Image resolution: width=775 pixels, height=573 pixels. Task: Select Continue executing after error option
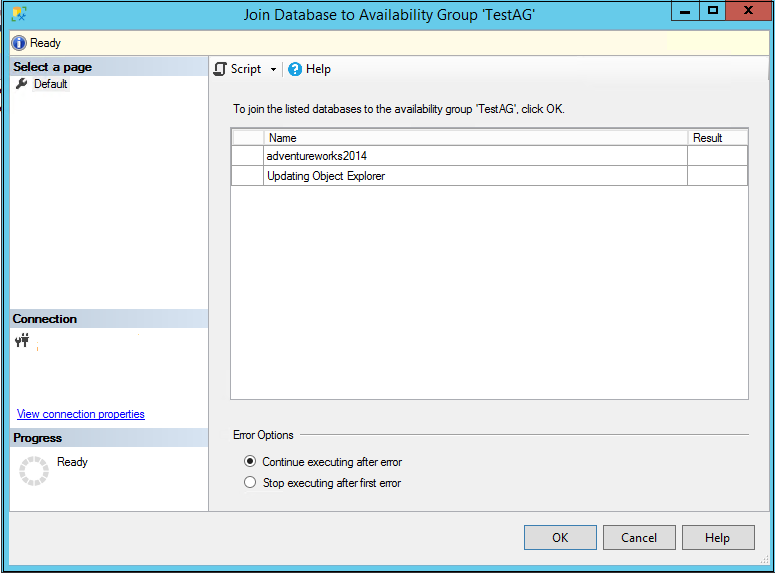coord(250,462)
